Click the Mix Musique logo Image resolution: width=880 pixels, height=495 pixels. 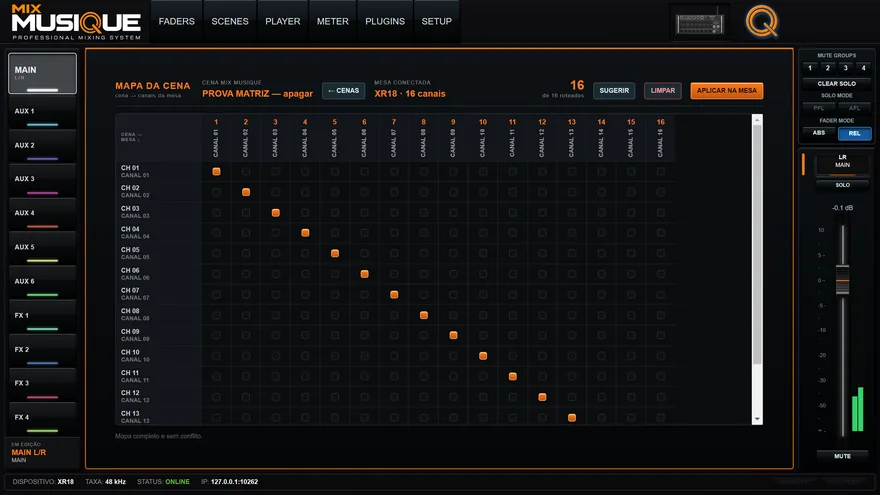coord(76,22)
